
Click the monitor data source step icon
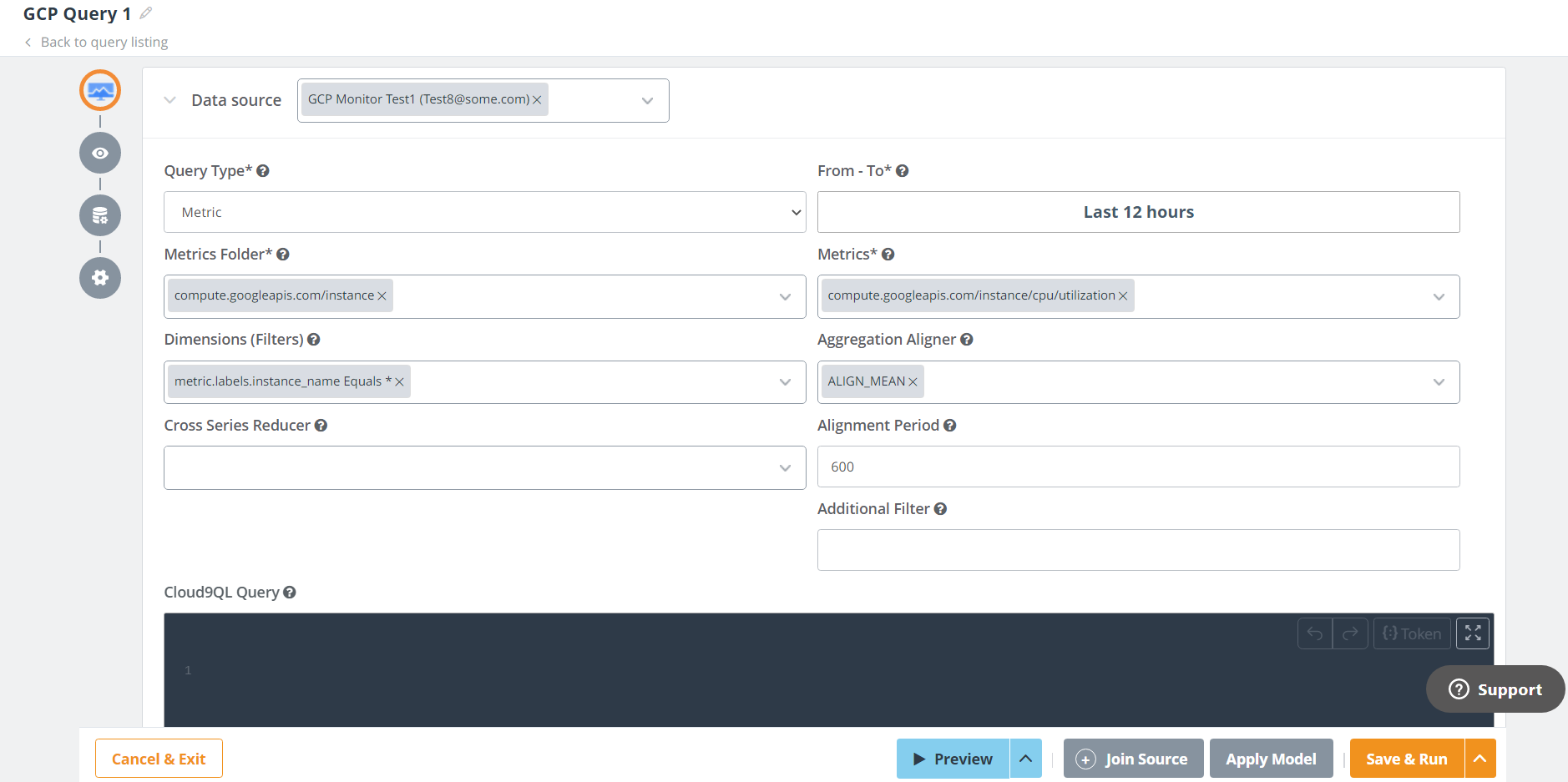(100, 91)
